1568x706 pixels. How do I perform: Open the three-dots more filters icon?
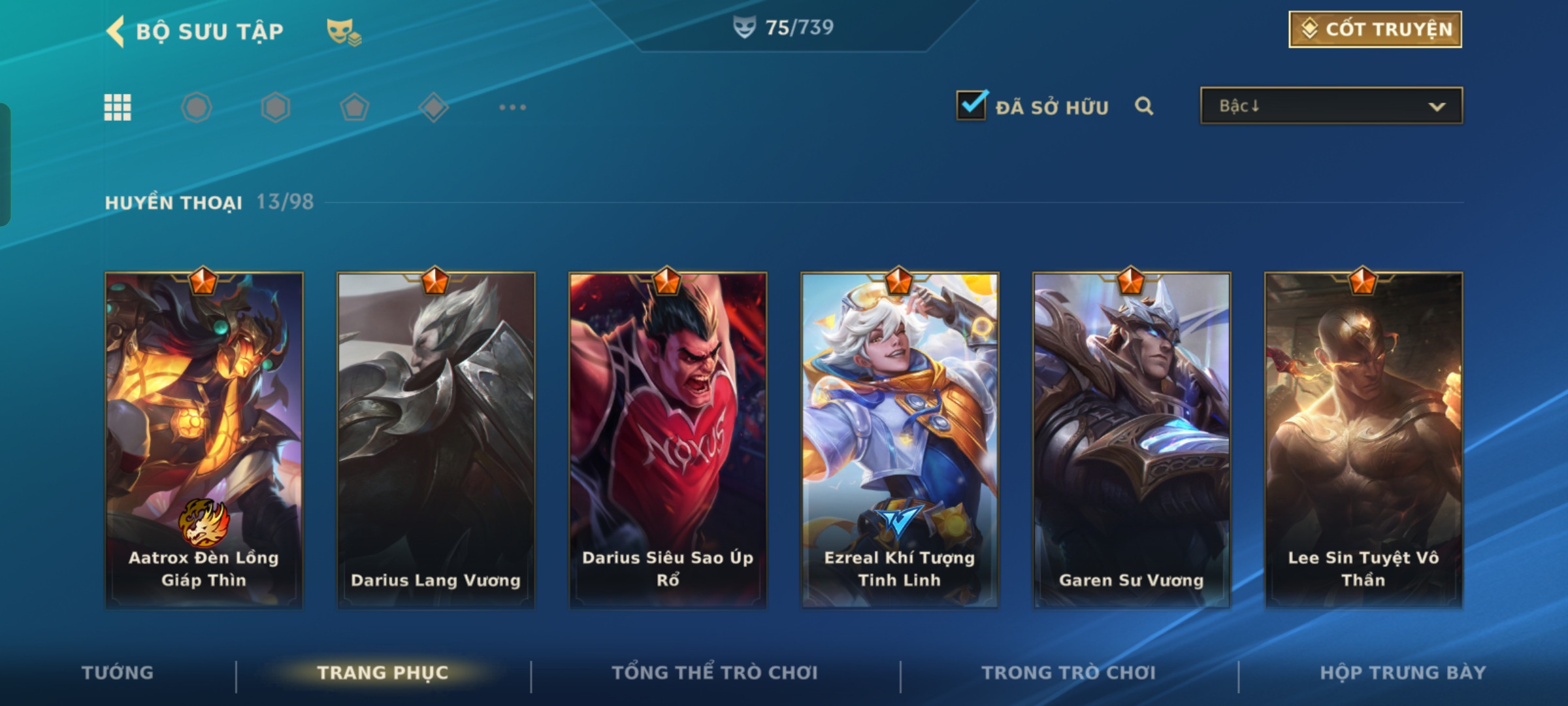pyautogui.click(x=513, y=107)
